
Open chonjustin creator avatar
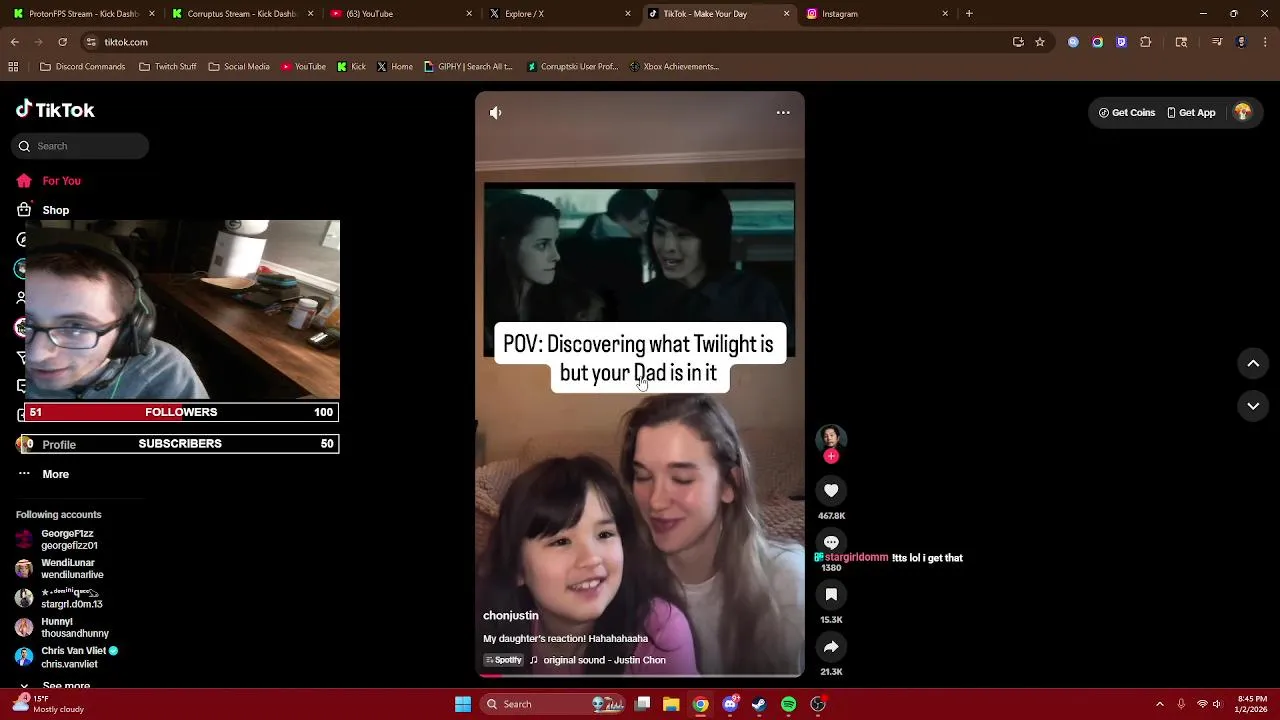(831, 439)
